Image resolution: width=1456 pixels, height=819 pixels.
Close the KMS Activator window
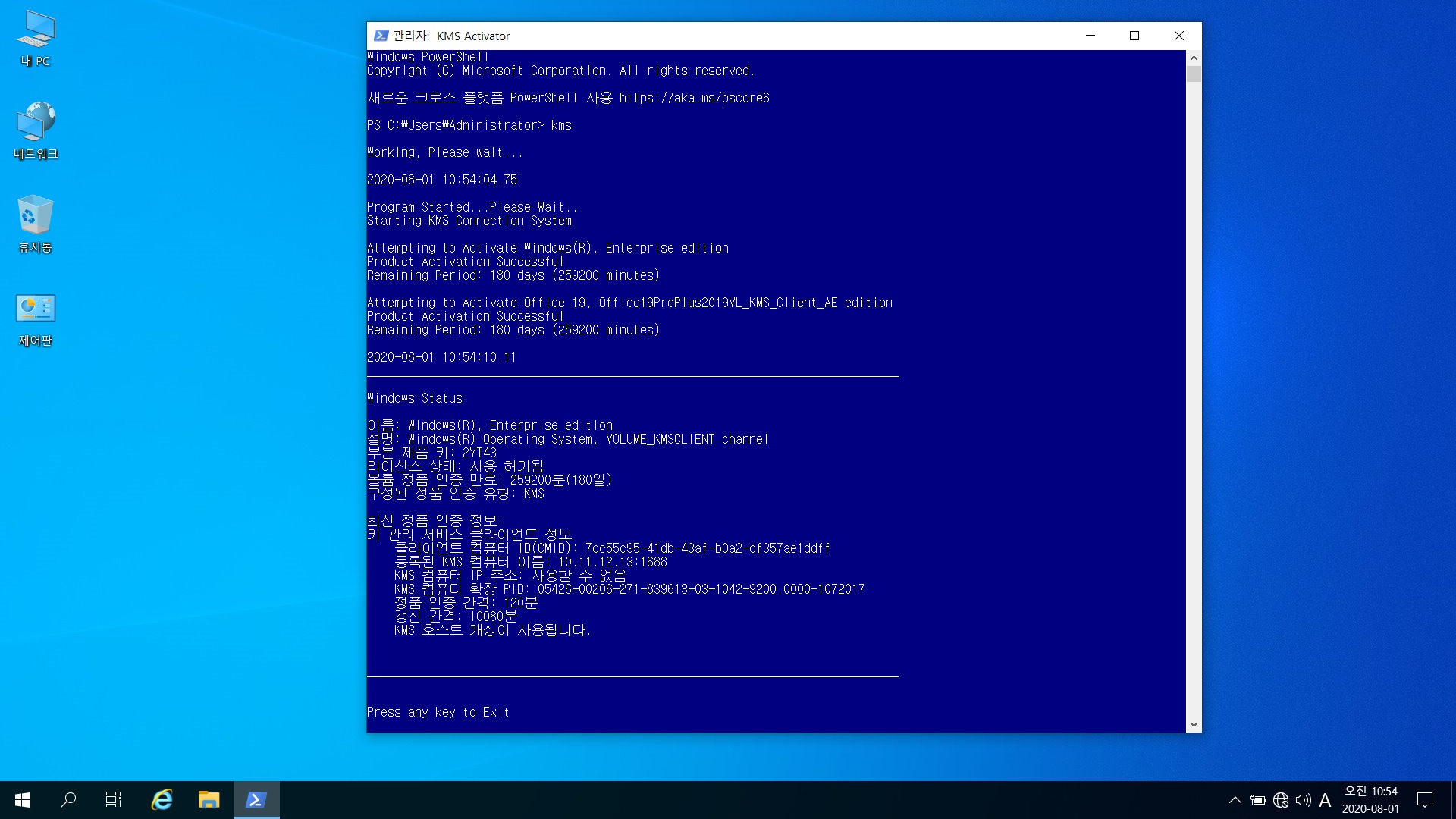[1179, 36]
